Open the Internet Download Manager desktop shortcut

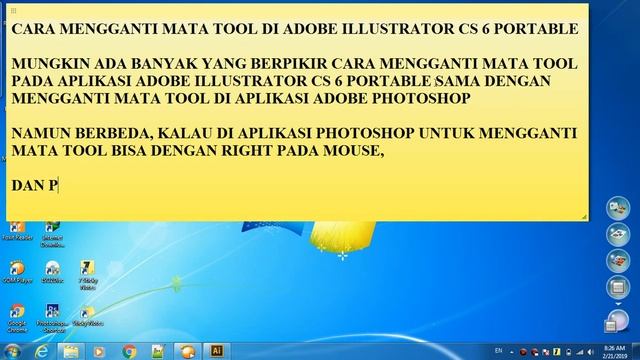[x=52, y=234]
